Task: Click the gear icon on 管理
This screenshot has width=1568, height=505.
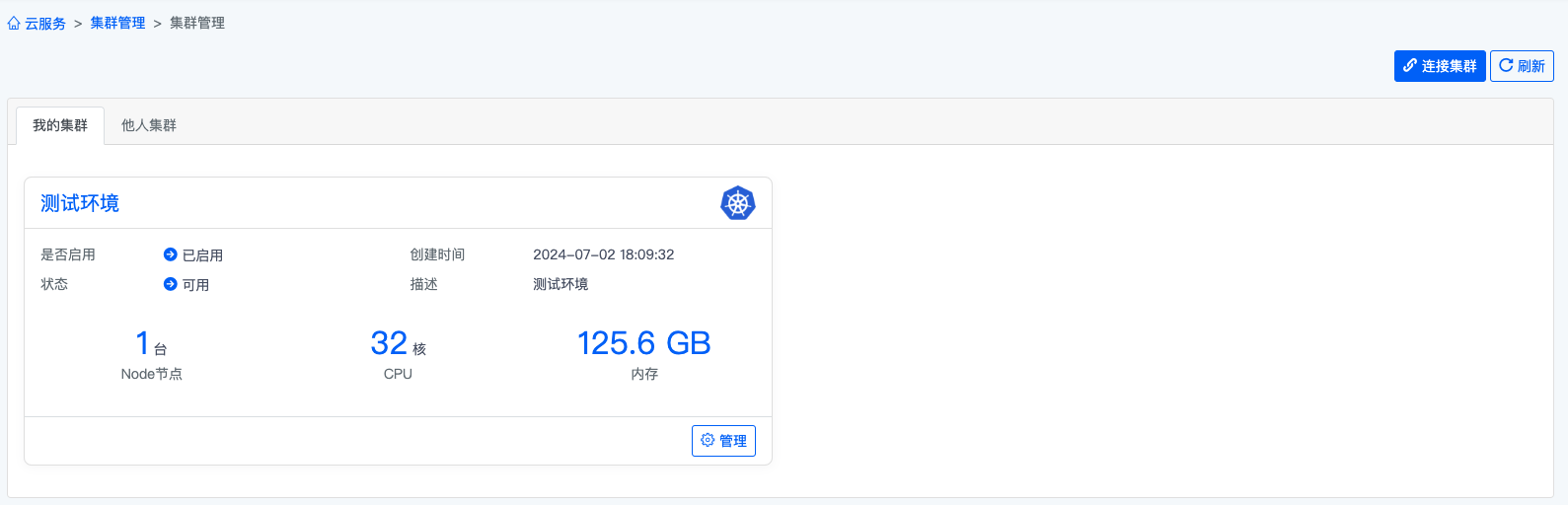Action: point(708,440)
